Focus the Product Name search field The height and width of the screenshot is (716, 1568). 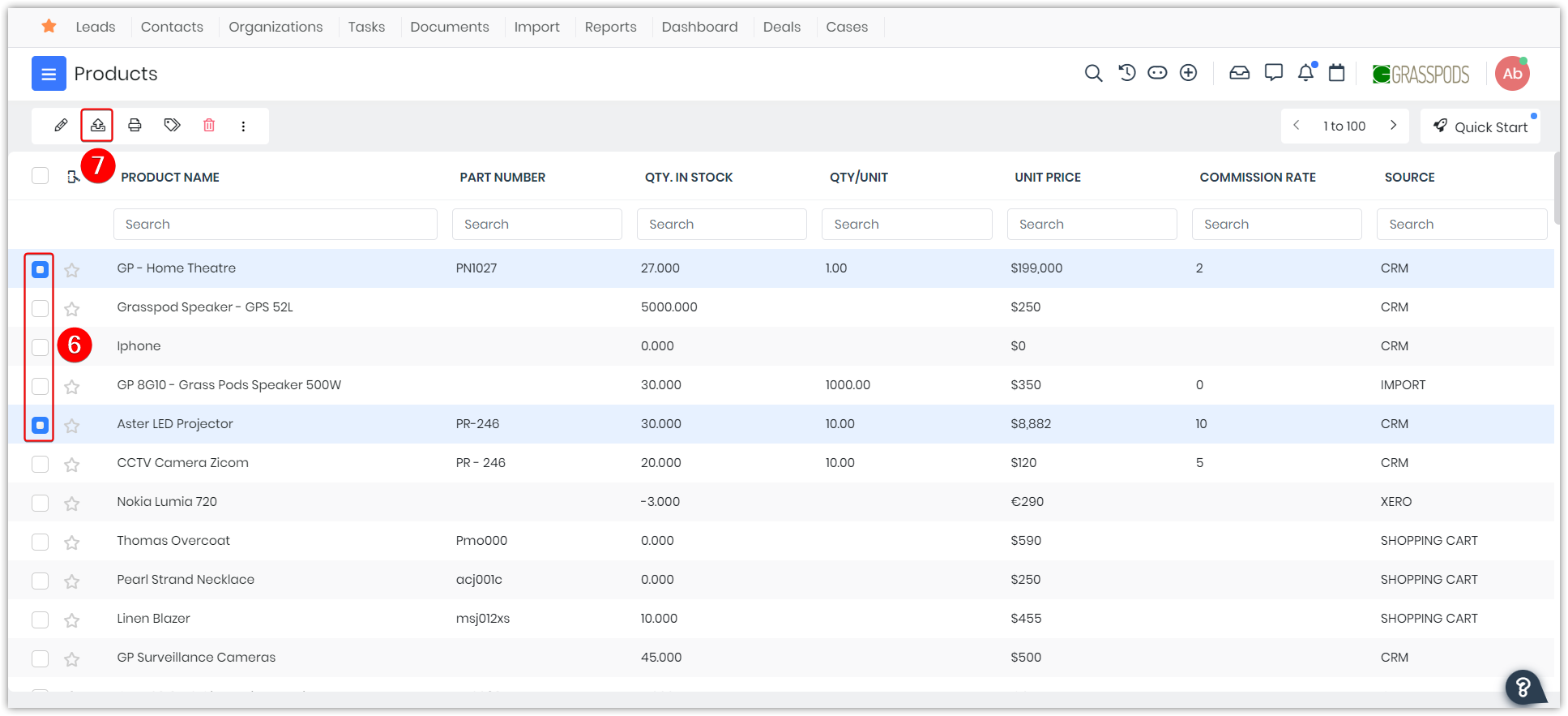pos(276,224)
